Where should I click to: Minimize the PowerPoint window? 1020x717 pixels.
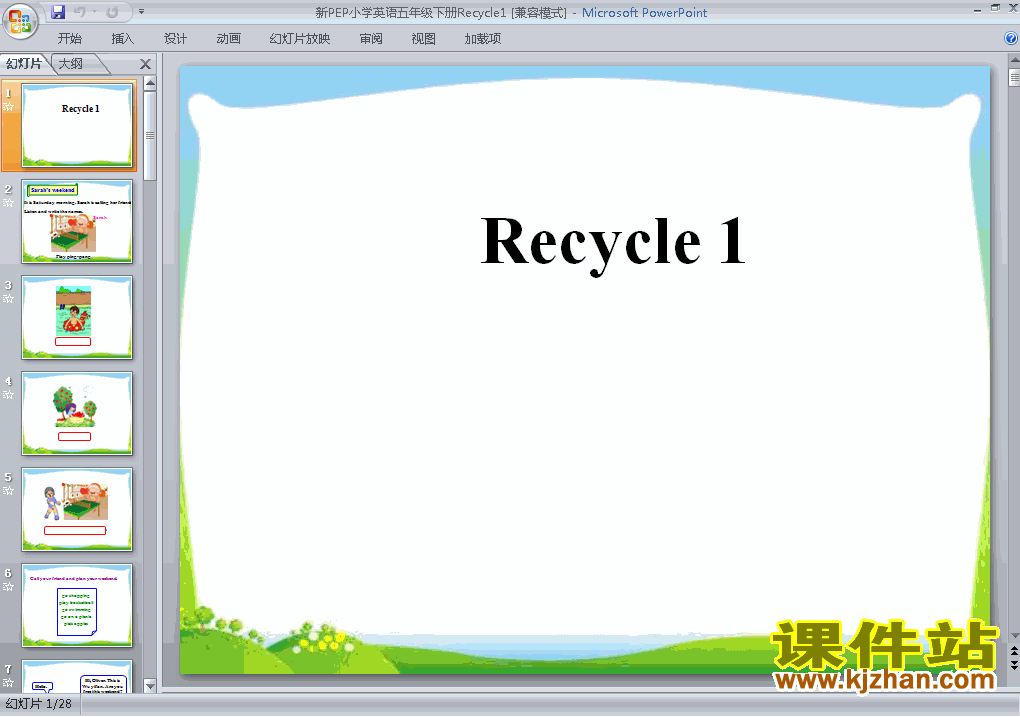pyautogui.click(x=978, y=10)
